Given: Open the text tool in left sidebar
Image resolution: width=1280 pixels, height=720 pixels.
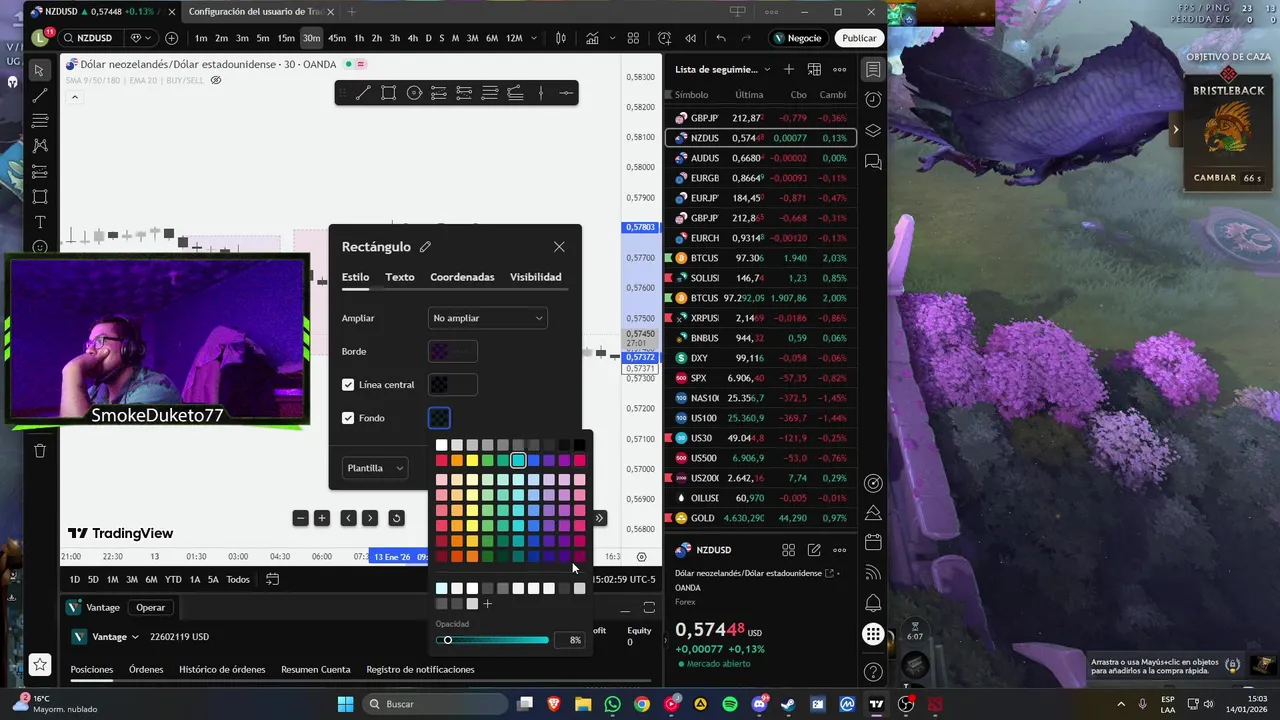Looking at the screenshot, I should point(40,222).
